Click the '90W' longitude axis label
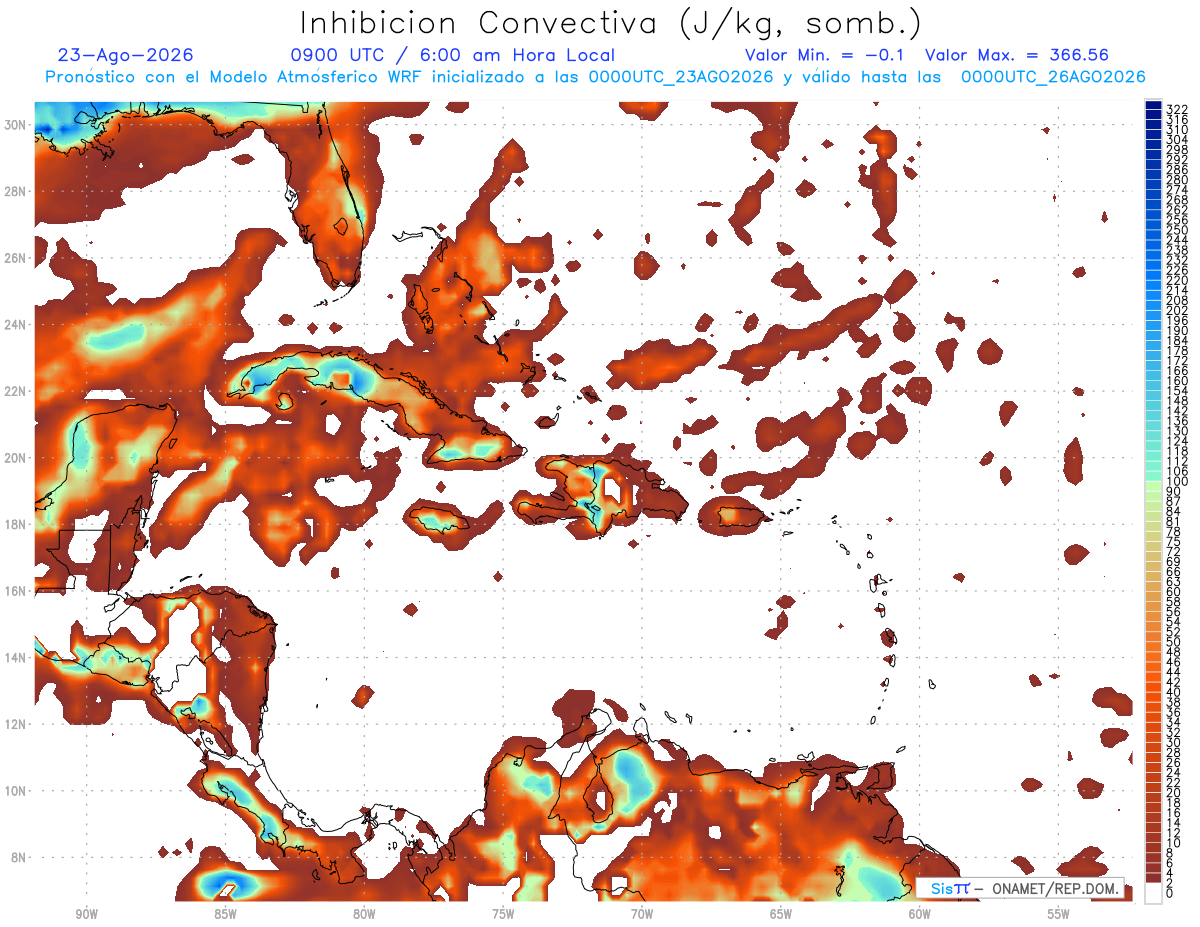This screenshot has width=1200, height=927. click(86, 914)
